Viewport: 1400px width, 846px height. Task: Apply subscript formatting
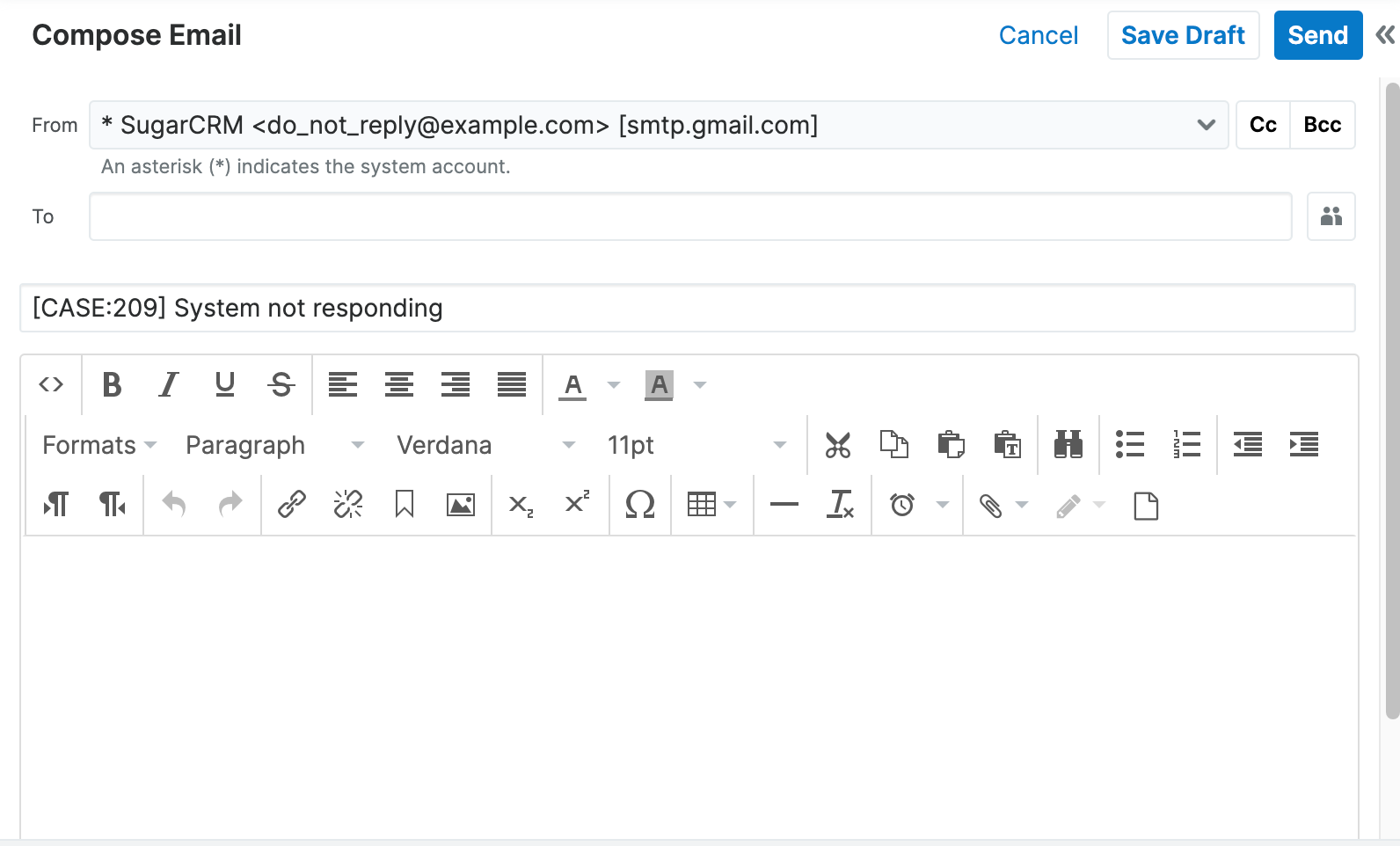[x=521, y=505]
